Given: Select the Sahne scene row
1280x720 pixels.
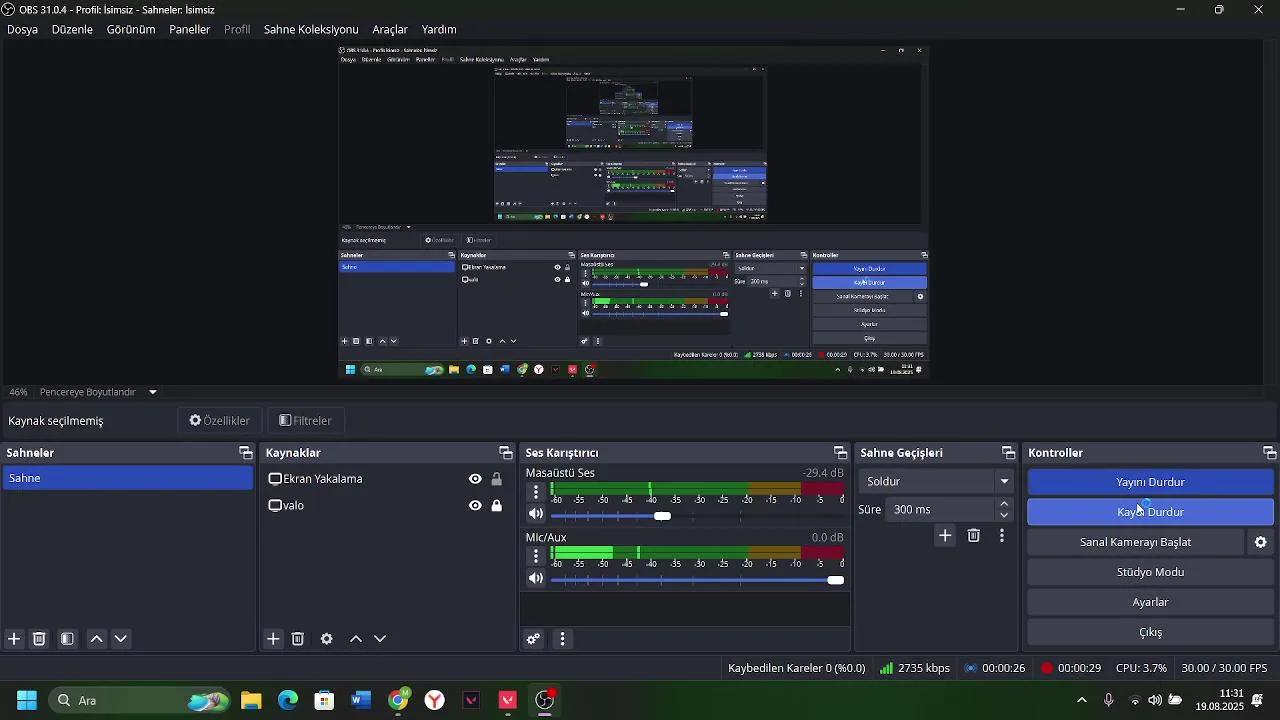Looking at the screenshot, I should (x=128, y=478).
